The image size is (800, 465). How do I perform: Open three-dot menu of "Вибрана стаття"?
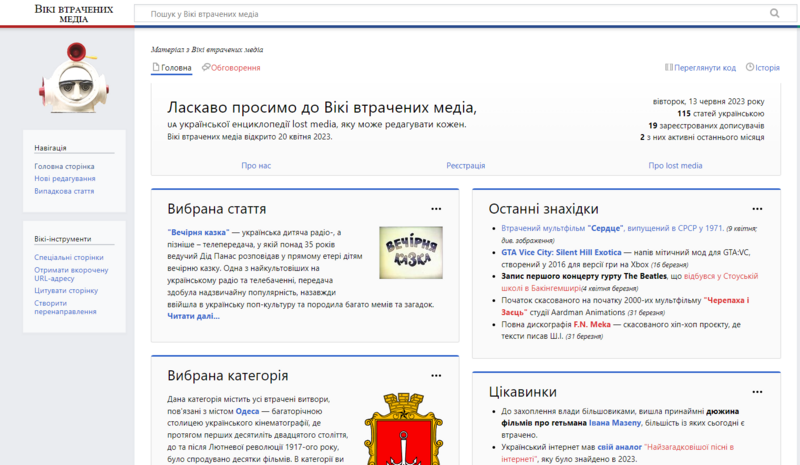[x=436, y=209]
